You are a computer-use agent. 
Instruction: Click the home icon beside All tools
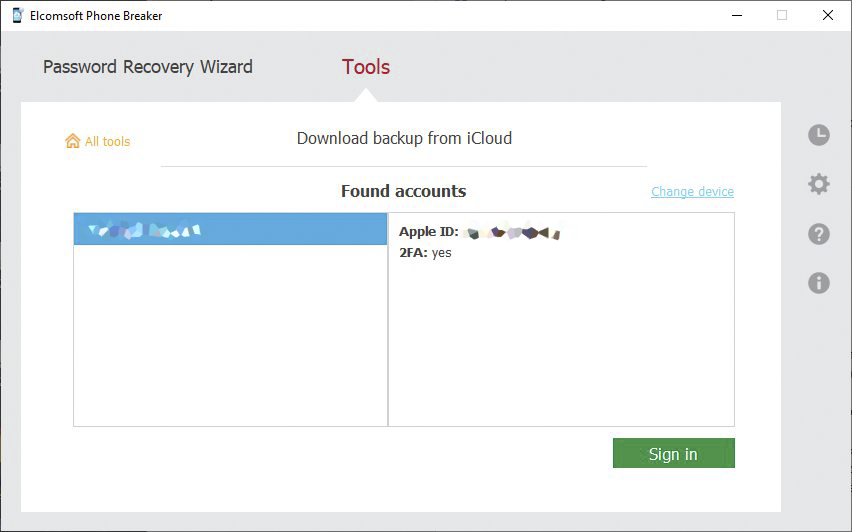pos(72,141)
